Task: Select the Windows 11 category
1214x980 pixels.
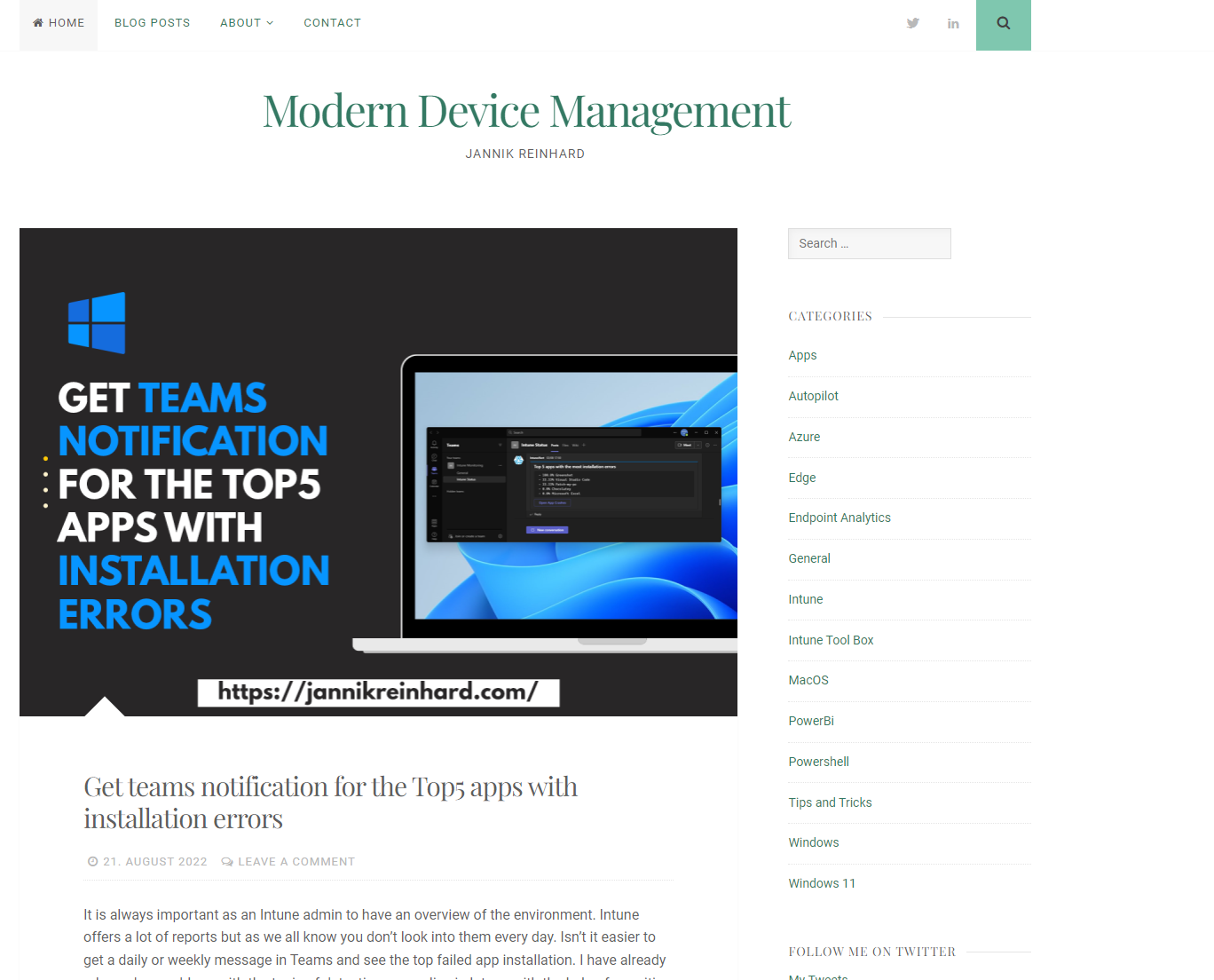Action: pos(822,883)
